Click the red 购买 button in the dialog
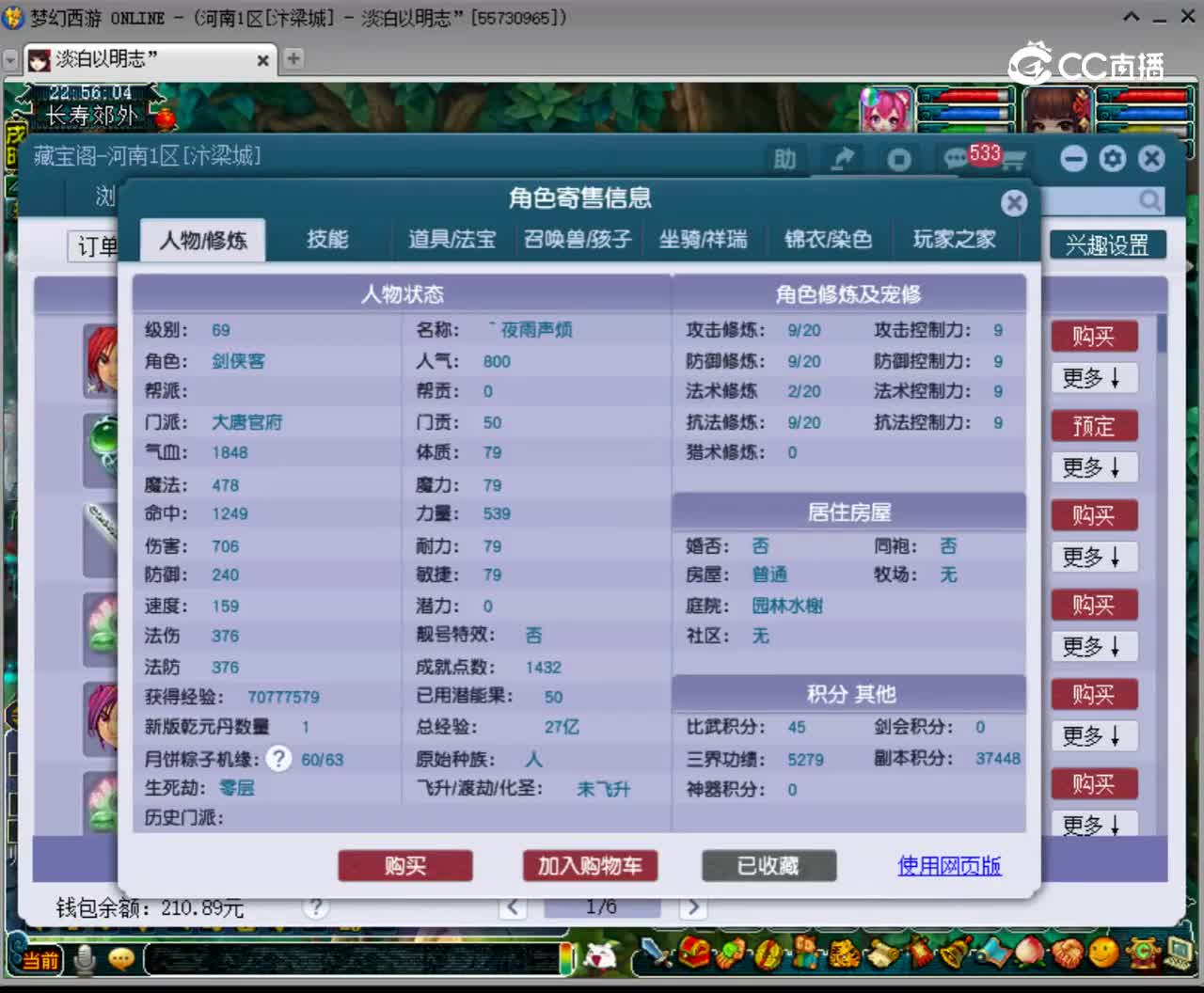Viewport: 1204px width, 993px height. pos(405,866)
